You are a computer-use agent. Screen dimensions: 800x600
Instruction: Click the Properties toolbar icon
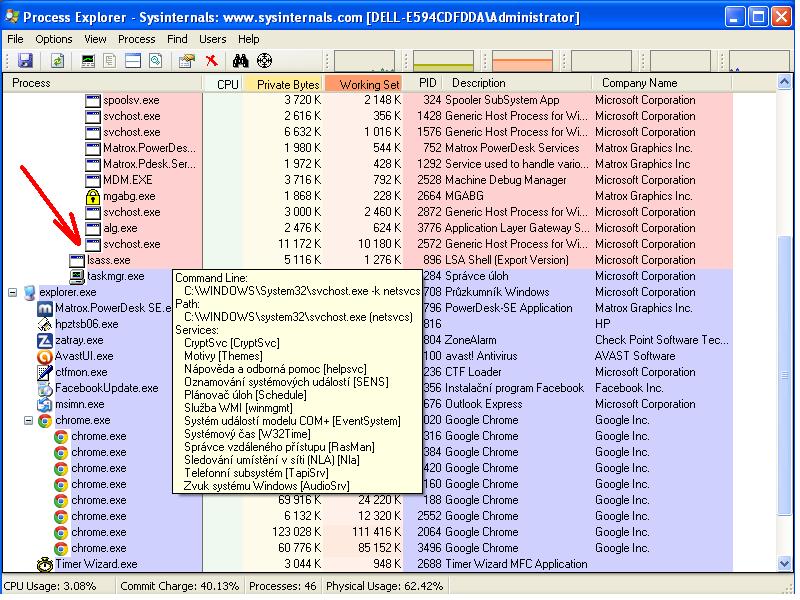[186, 61]
